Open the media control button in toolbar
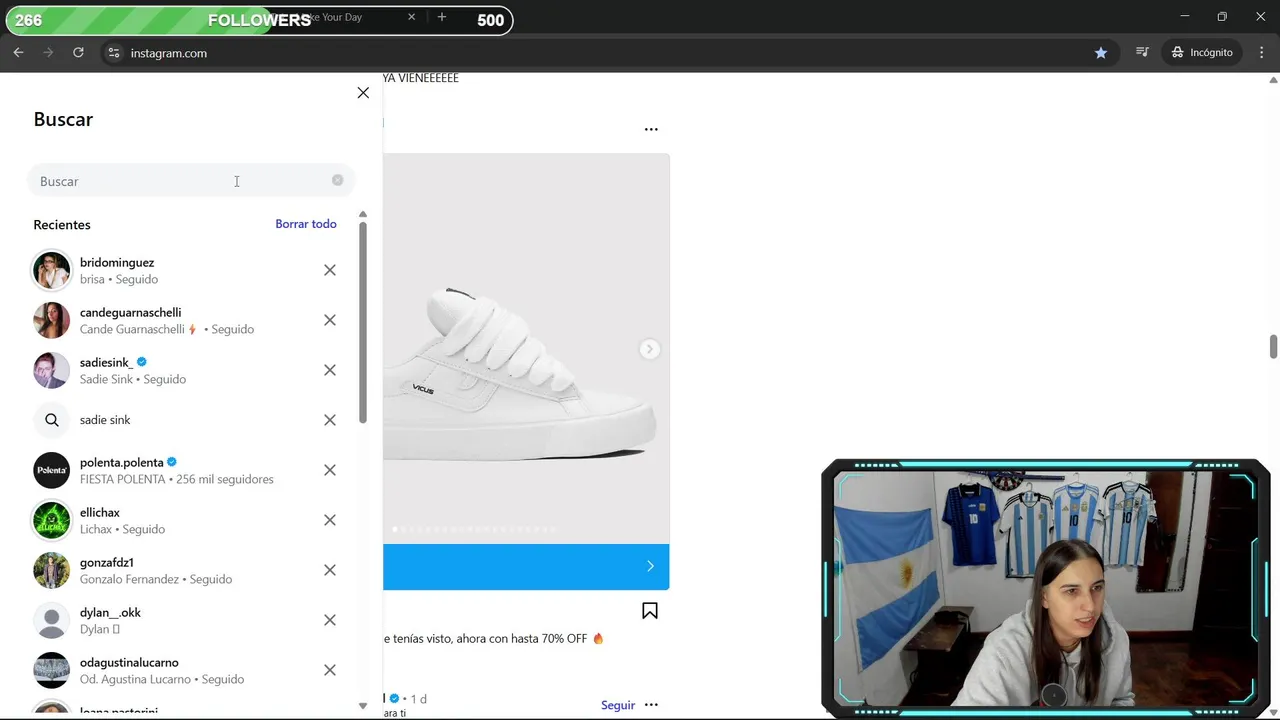 click(x=1142, y=52)
